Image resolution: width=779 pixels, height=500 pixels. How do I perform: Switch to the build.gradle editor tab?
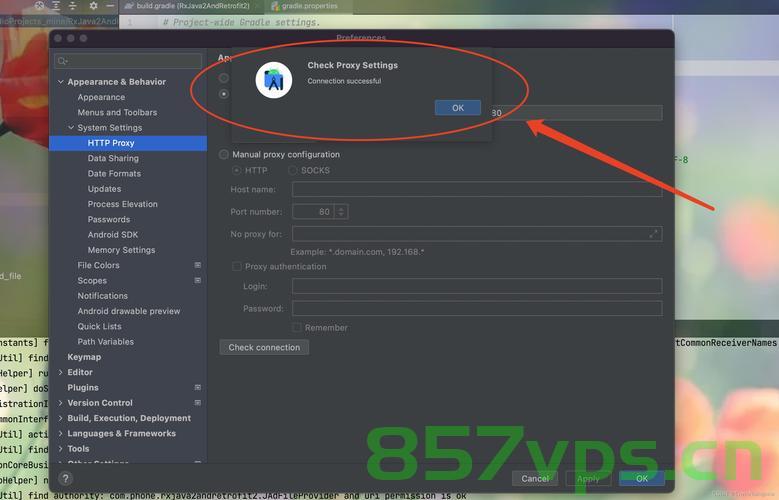click(x=187, y=6)
